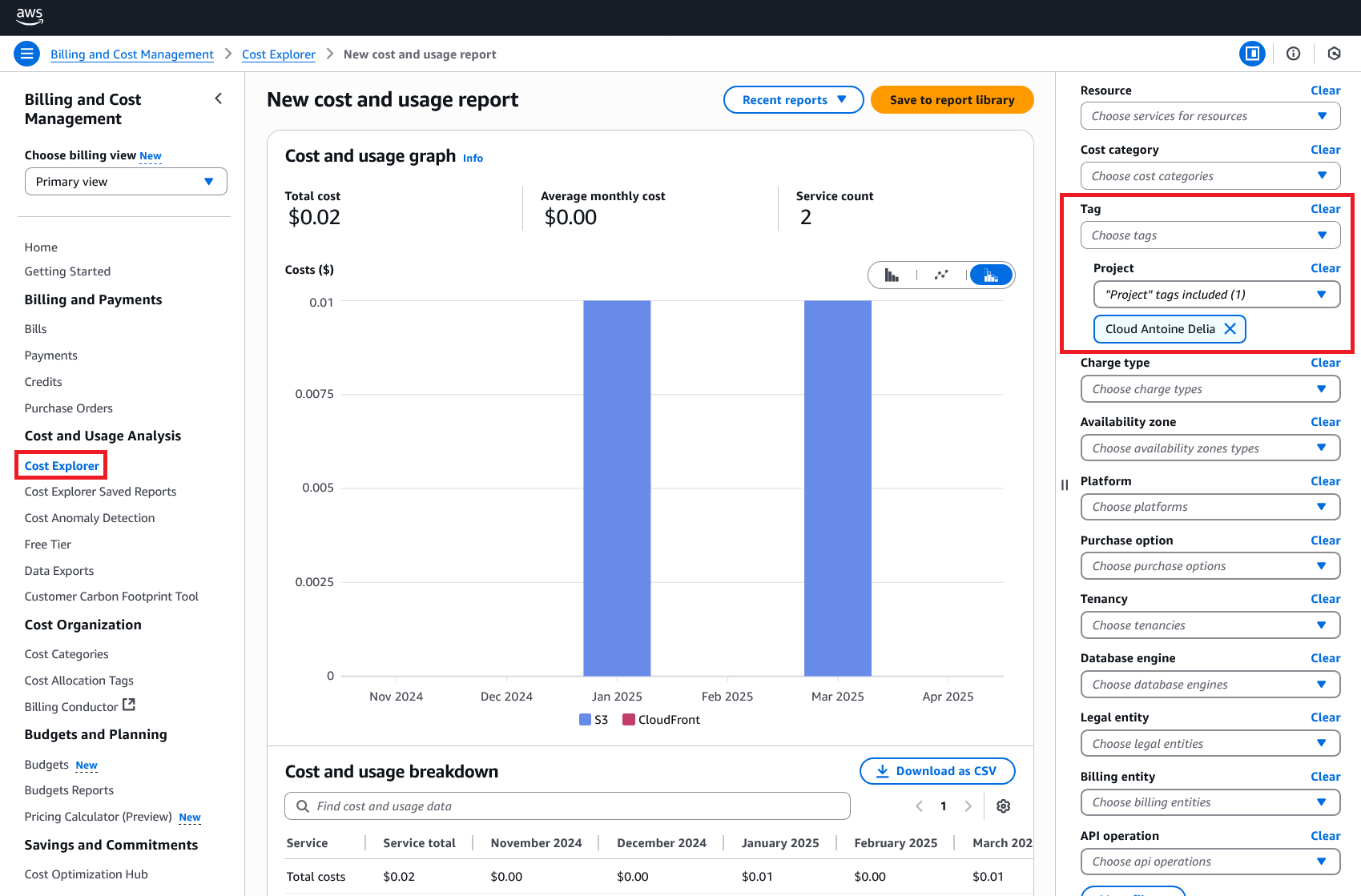The width and height of the screenshot is (1361, 896).
Task: Open Budgets in sidebar
Action: pos(46,765)
